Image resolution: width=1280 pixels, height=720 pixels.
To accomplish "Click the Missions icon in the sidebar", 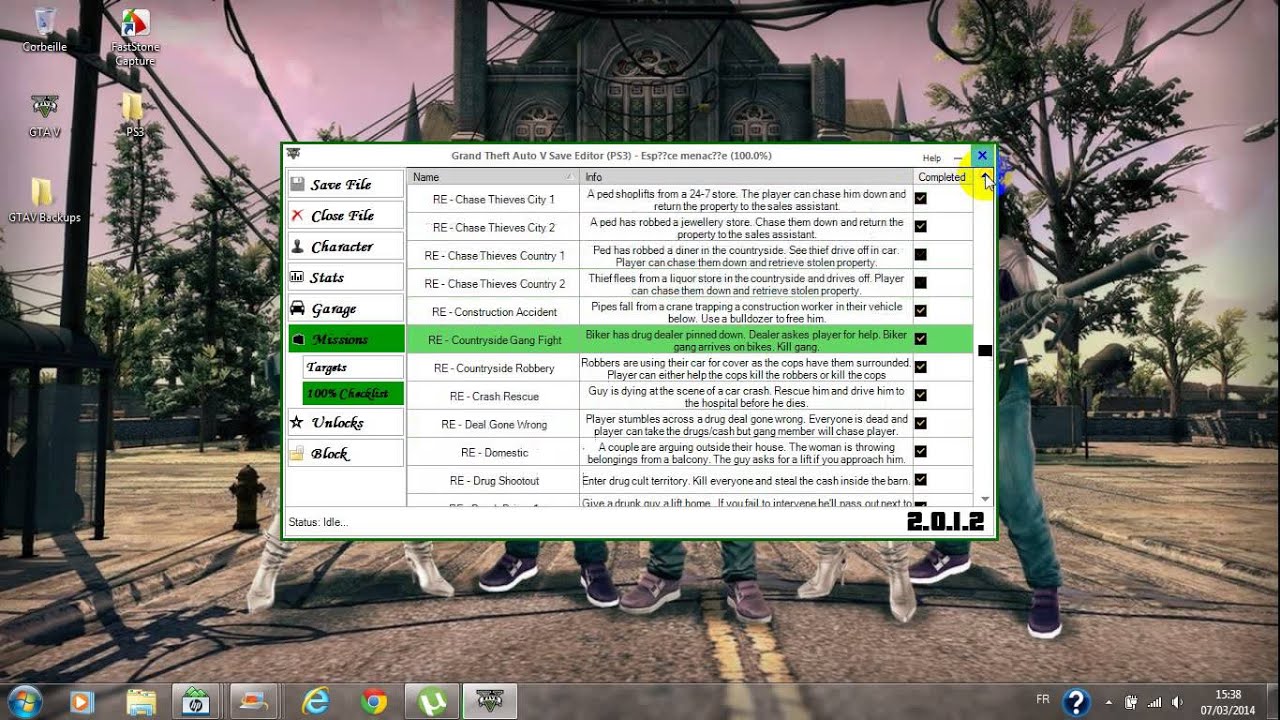I will click(297, 340).
